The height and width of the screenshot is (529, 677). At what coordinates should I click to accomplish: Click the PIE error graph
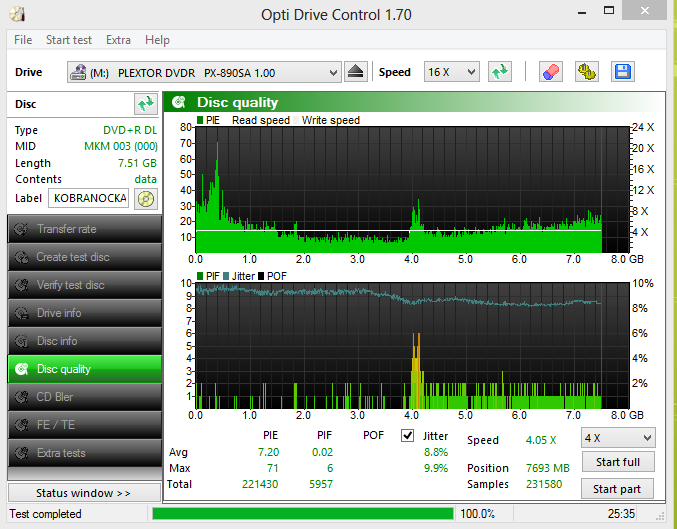(x=412, y=190)
